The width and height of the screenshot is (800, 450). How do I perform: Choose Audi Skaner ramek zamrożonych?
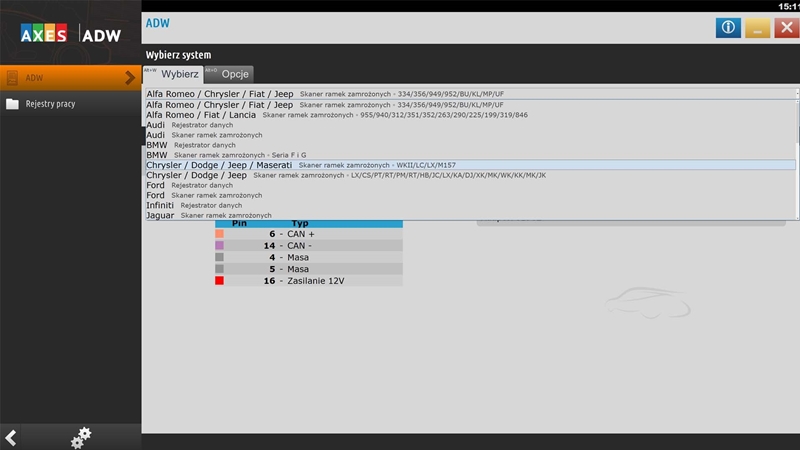coord(470,135)
